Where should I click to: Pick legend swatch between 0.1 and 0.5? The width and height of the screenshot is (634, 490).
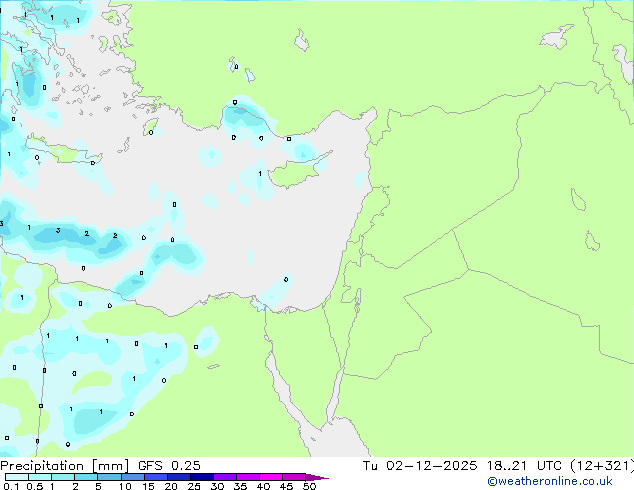[17, 477]
